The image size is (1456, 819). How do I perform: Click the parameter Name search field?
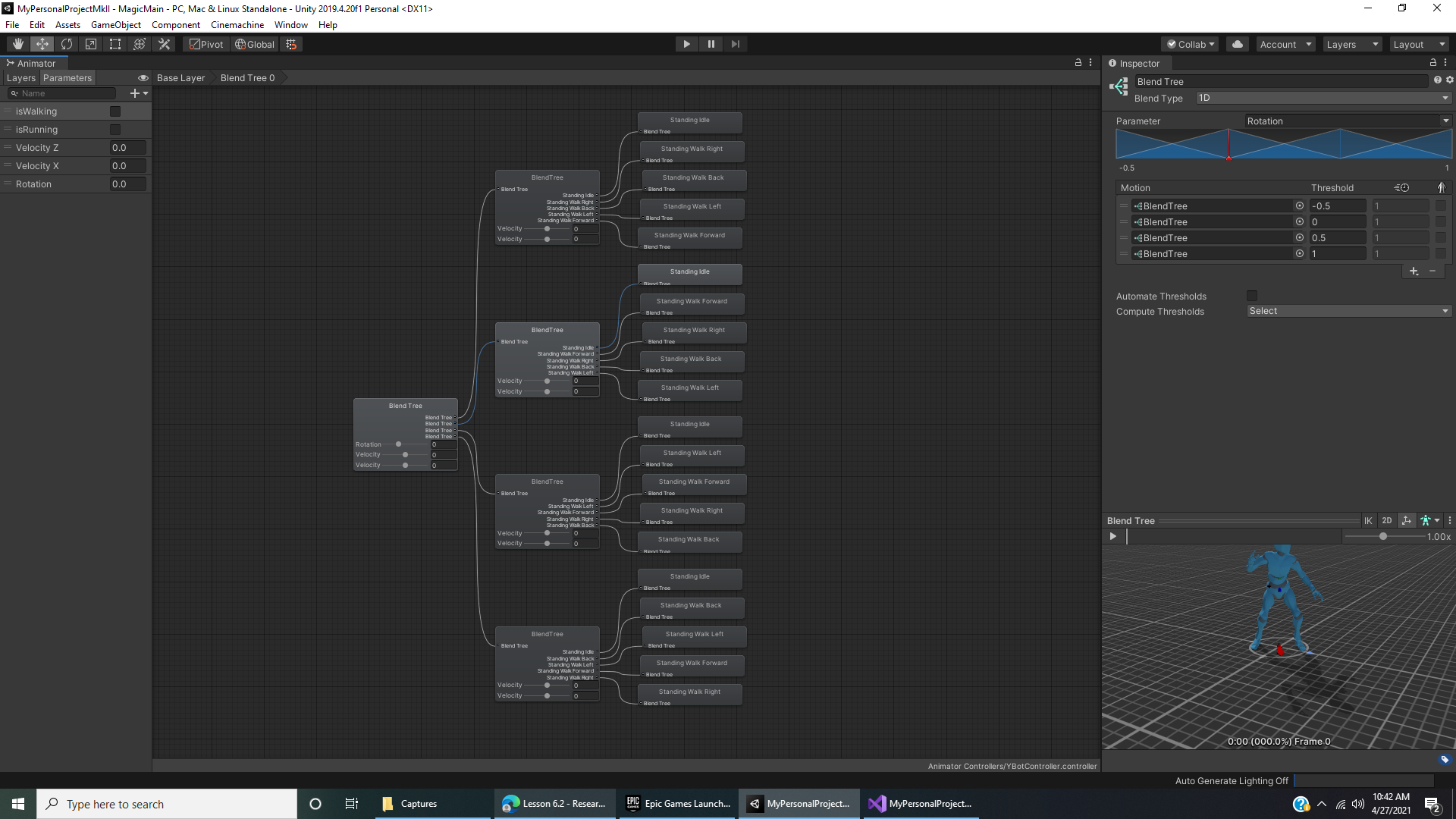(61, 93)
